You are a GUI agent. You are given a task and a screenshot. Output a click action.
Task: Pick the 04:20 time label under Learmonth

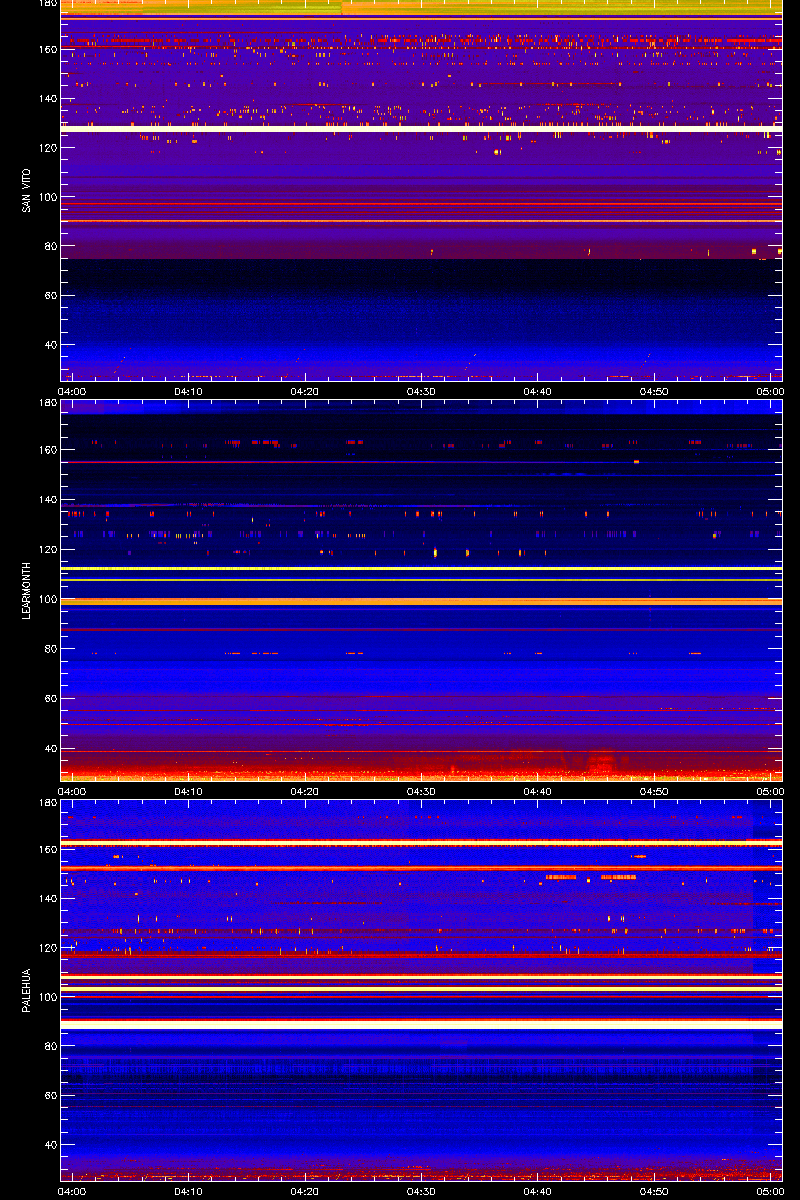(x=306, y=791)
